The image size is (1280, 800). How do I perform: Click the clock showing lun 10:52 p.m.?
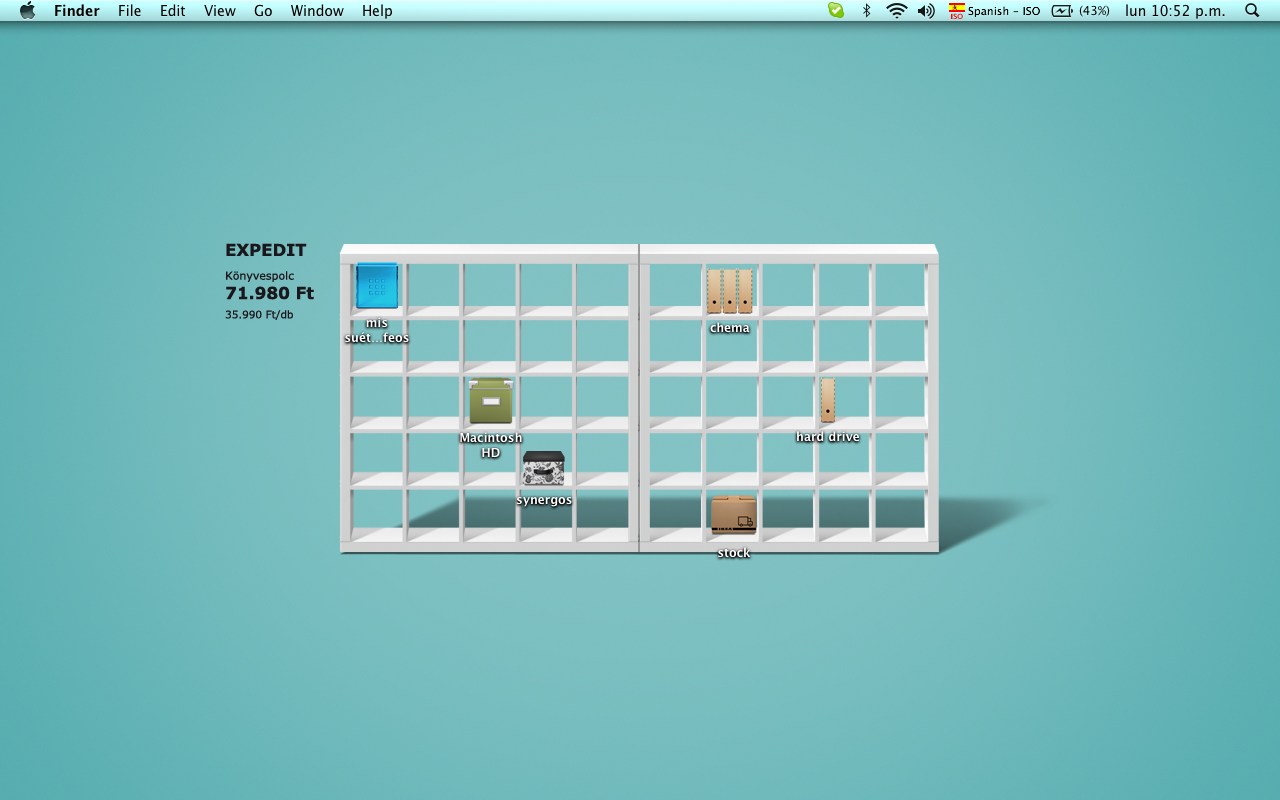click(1175, 11)
